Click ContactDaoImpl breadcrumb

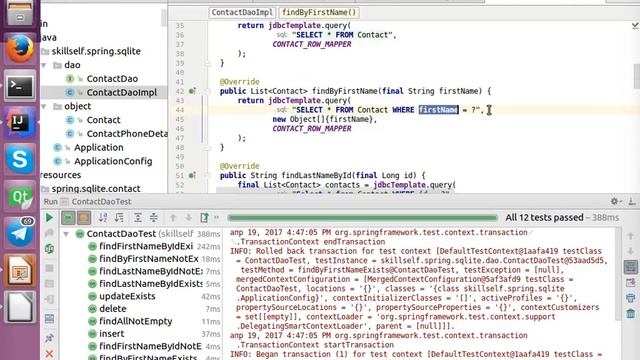point(242,12)
